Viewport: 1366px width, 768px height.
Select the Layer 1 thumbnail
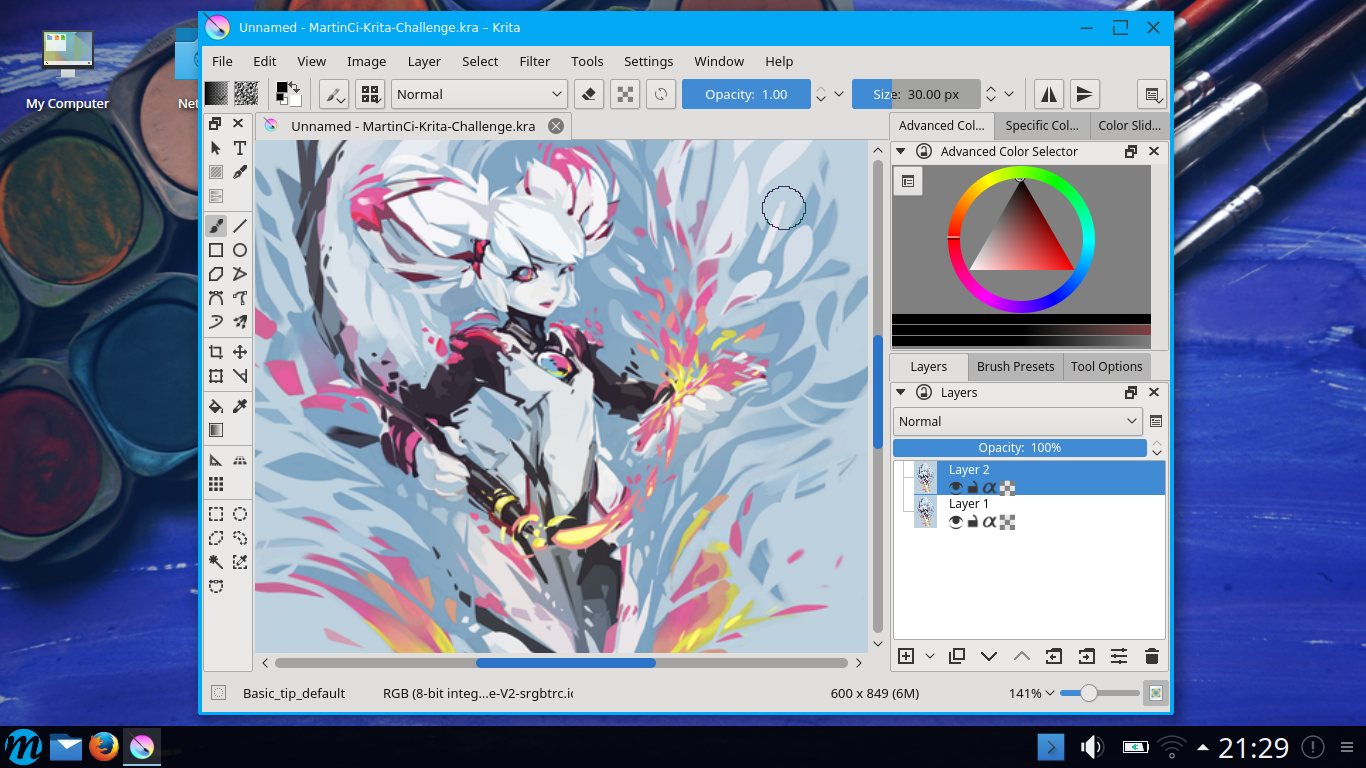click(x=926, y=512)
